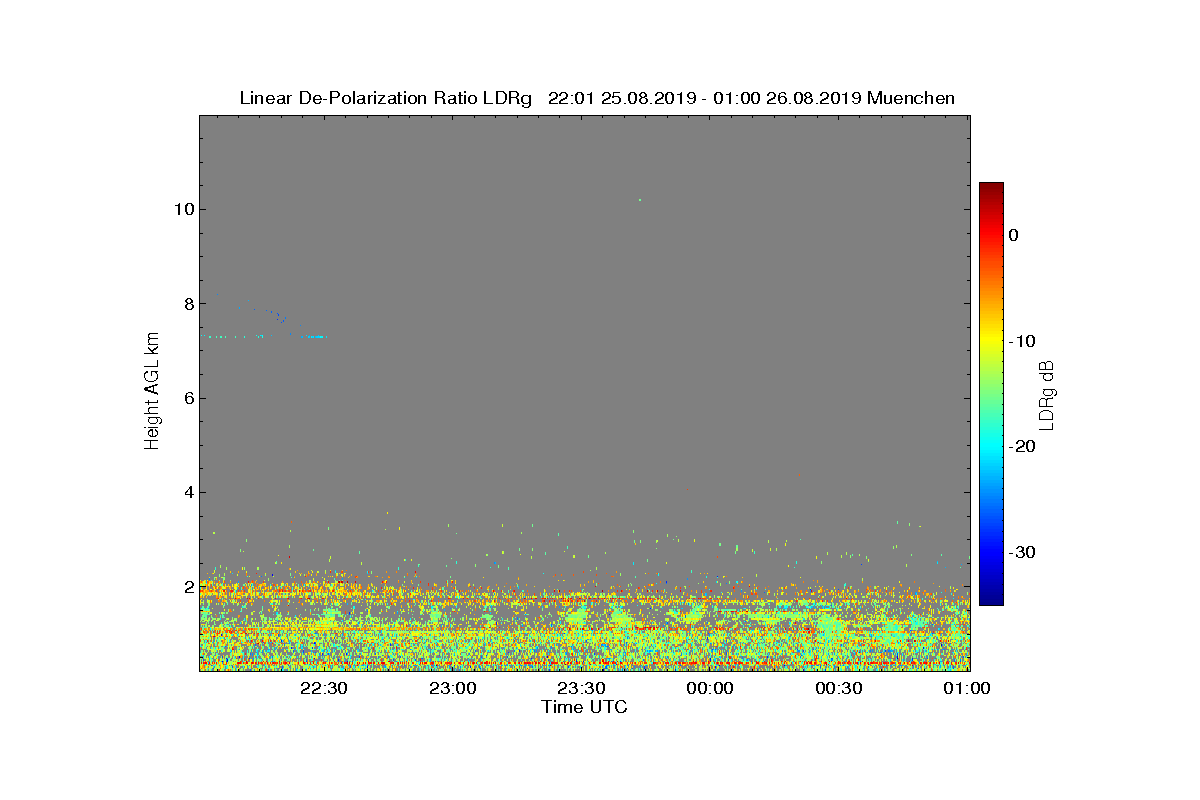This screenshot has width=1200, height=800.
Task: Click the 'LDRg dB' colorbar label
Action: point(1046,394)
